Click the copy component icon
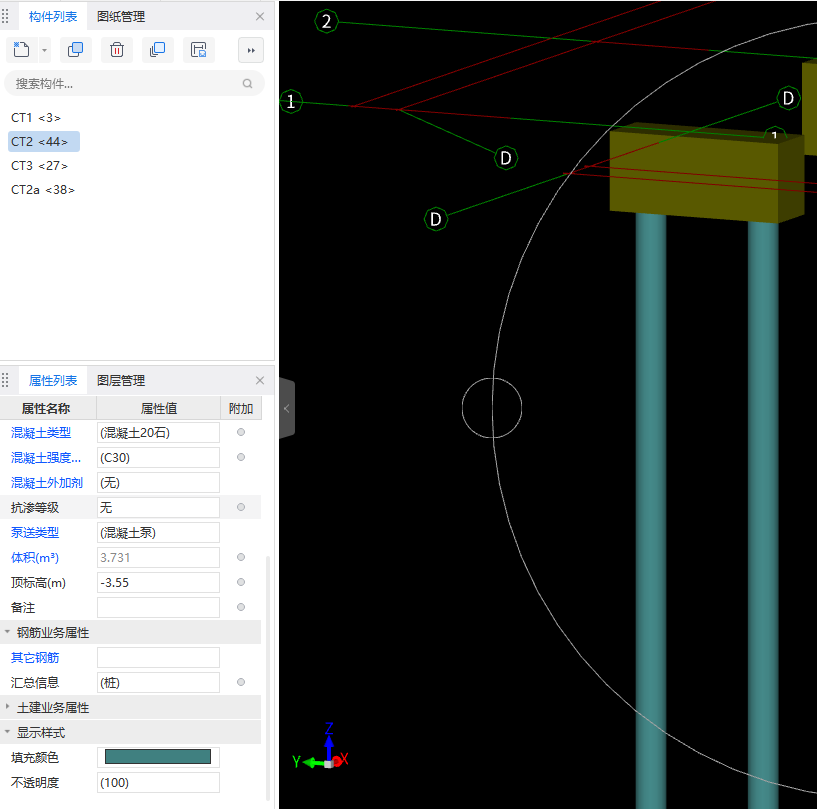This screenshot has width=817, height=809. [76, 50]
